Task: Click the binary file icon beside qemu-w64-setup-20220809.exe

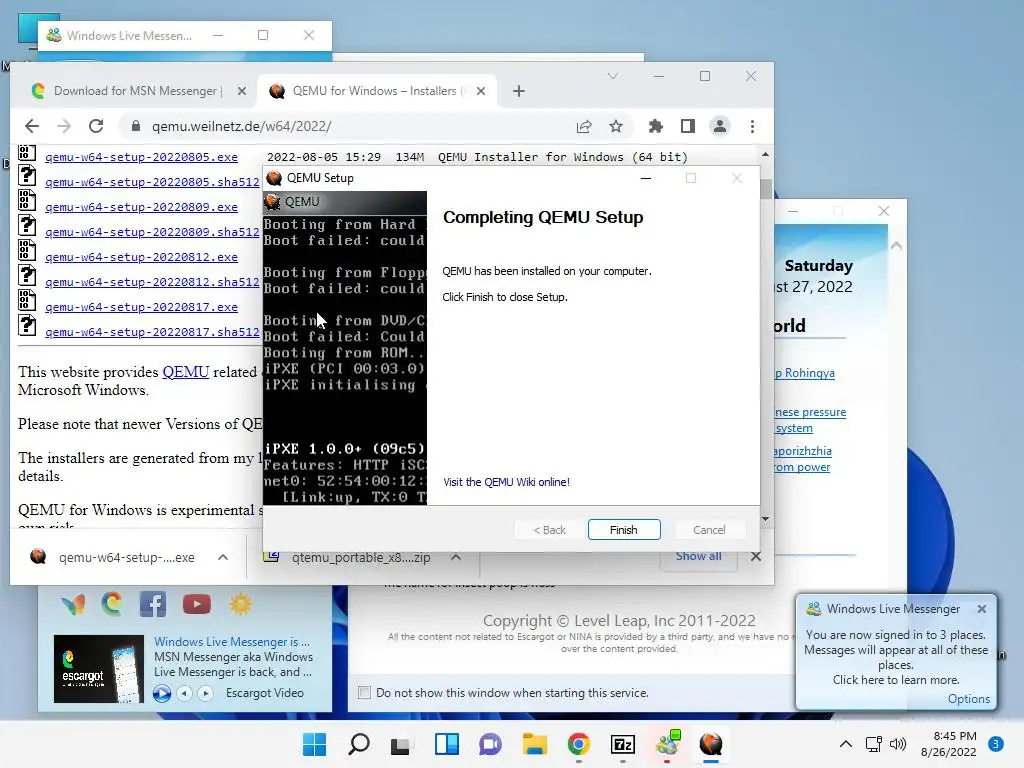Action: click(x=27, y=200)
